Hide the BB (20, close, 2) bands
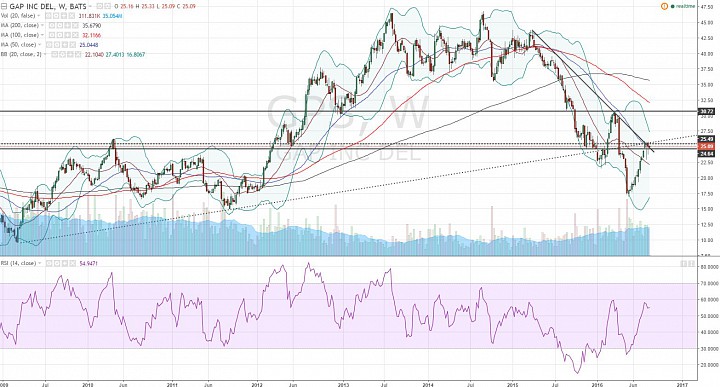Screen dimensions: 720x387 [54, 54]
